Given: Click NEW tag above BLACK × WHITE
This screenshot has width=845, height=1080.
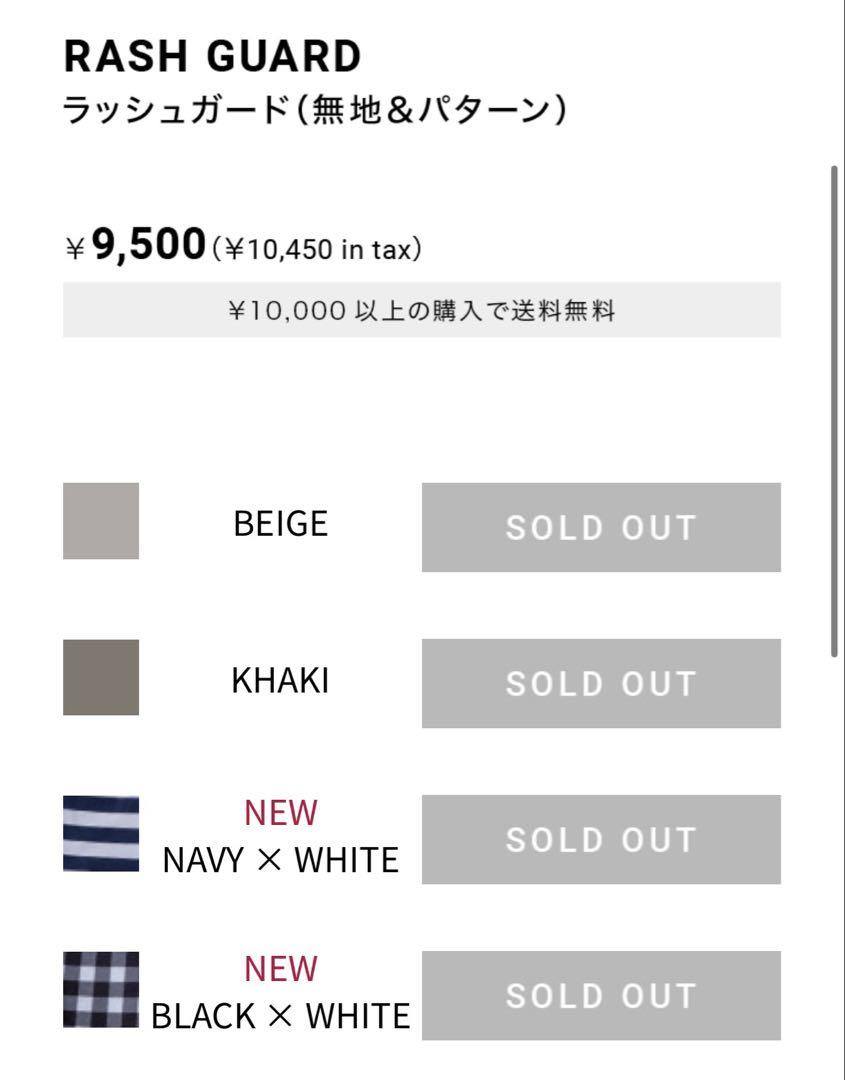Looking at the screenshot, I should (281, 969).
